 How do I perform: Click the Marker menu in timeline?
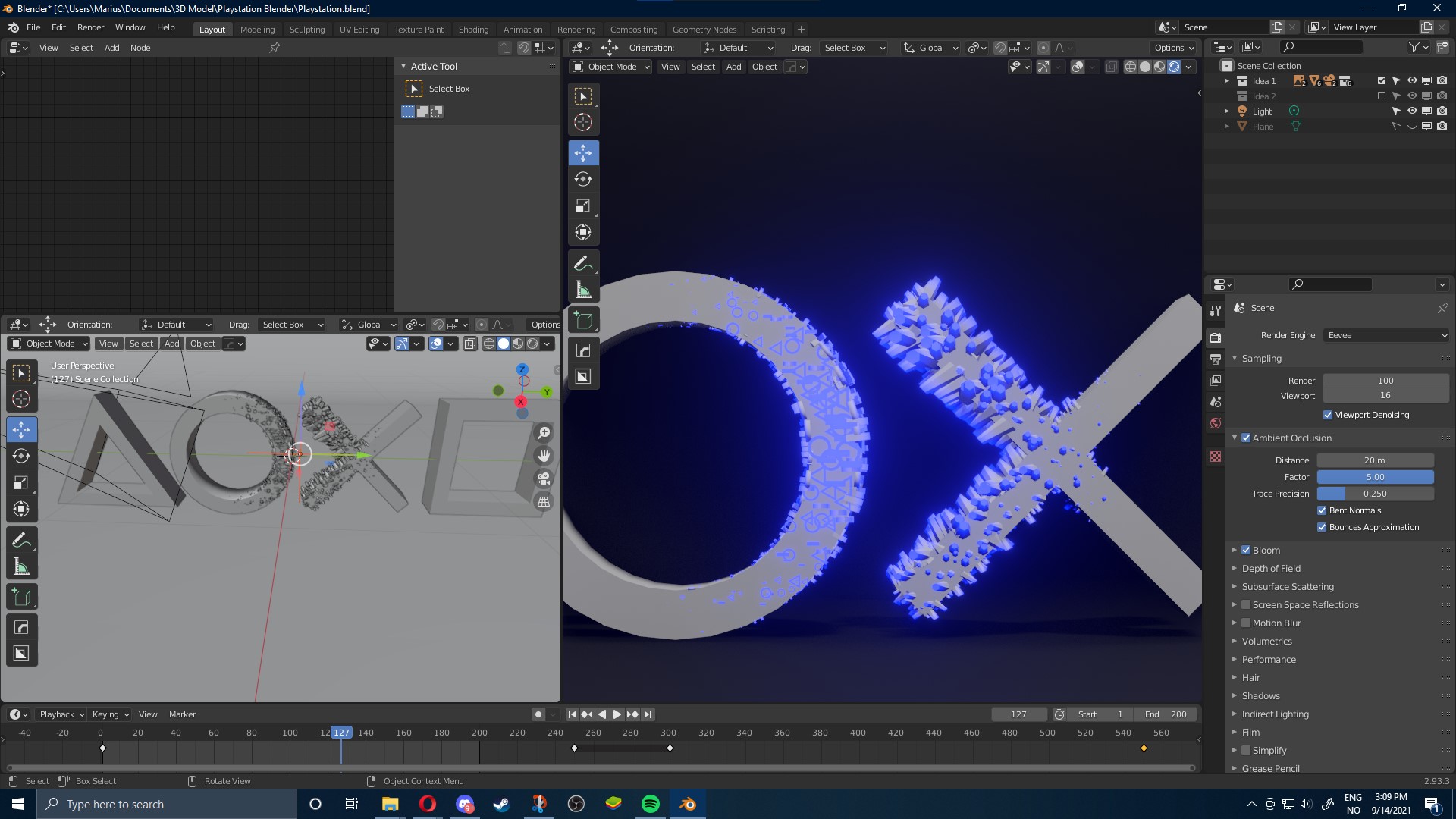pos(182,714)
